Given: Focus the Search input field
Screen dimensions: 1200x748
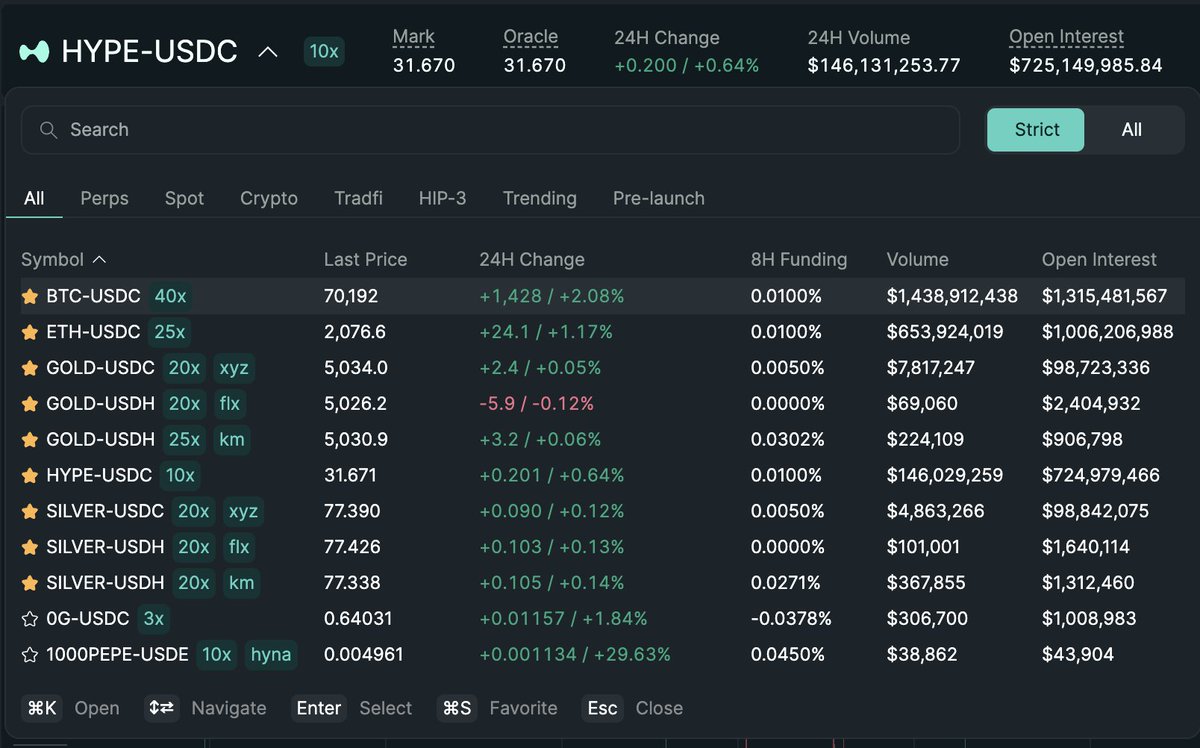Looking at the screenshot, I should coord(490,130).
